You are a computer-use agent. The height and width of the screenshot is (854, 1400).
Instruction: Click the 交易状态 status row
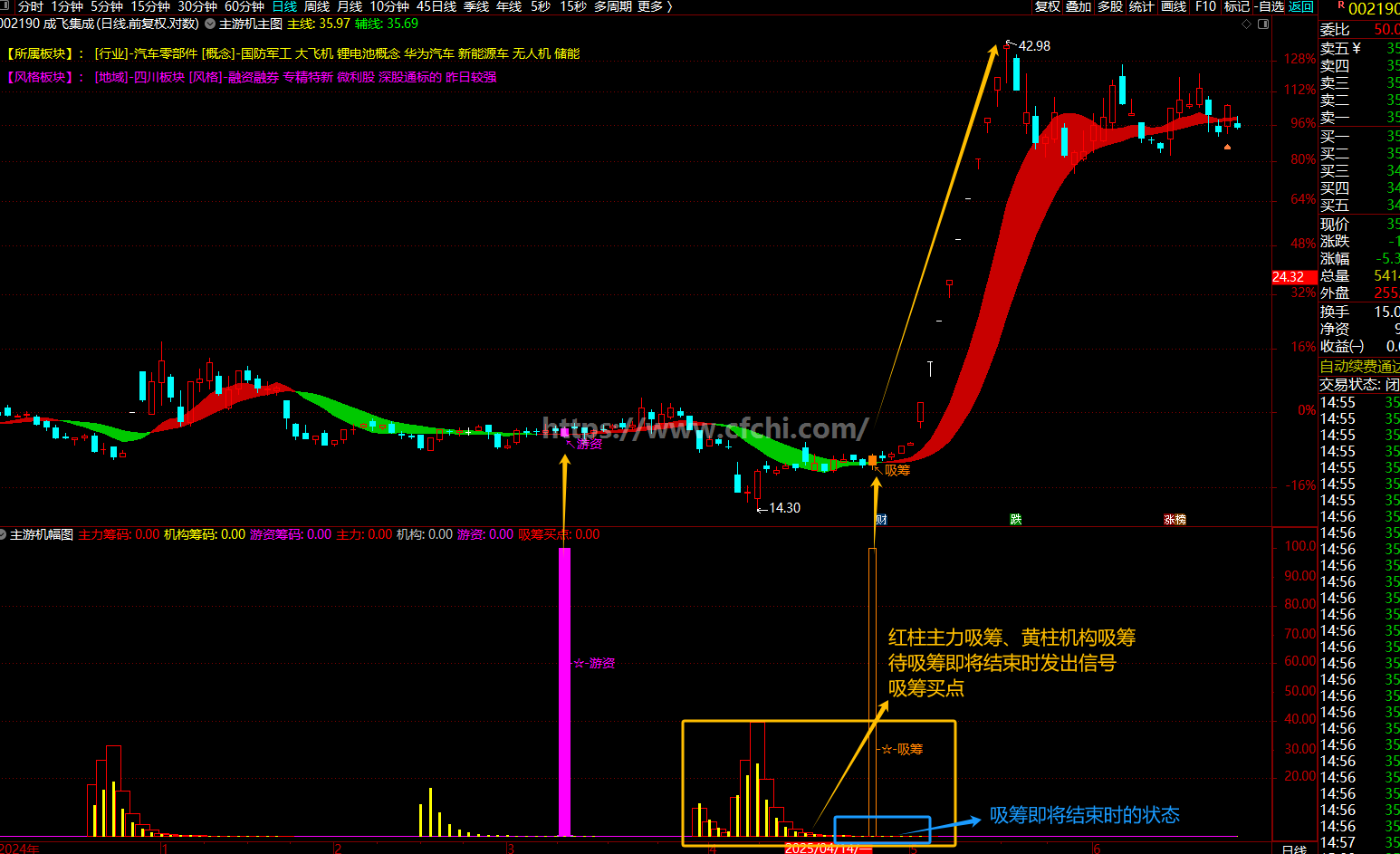coord(1359,384)
